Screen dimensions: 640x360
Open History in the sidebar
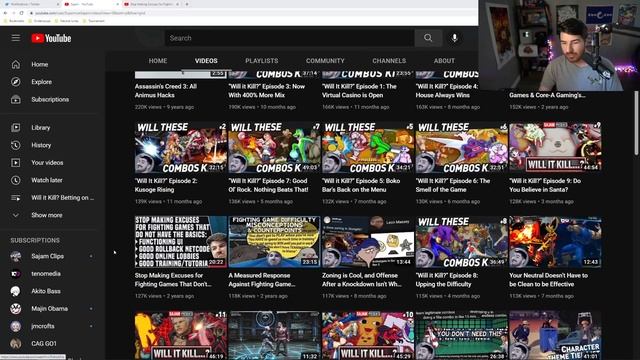point(41,145)
